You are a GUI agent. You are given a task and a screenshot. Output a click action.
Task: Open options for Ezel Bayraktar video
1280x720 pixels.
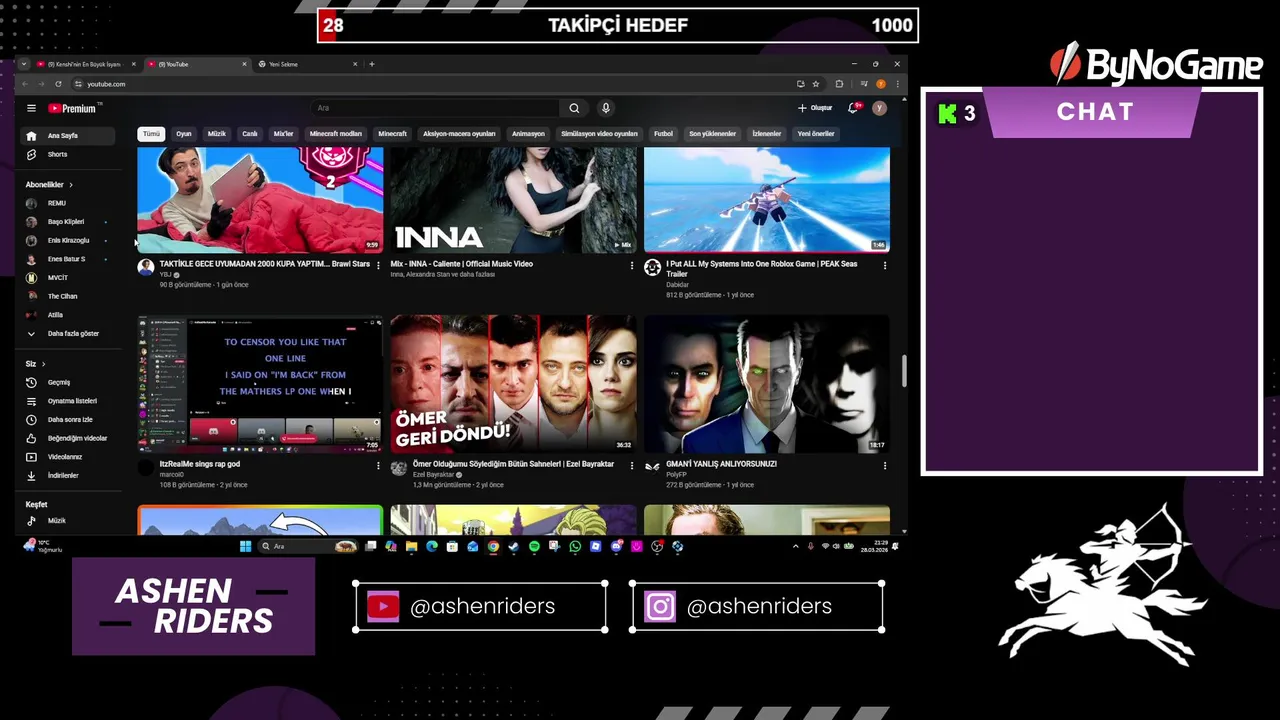click(631, 465)
